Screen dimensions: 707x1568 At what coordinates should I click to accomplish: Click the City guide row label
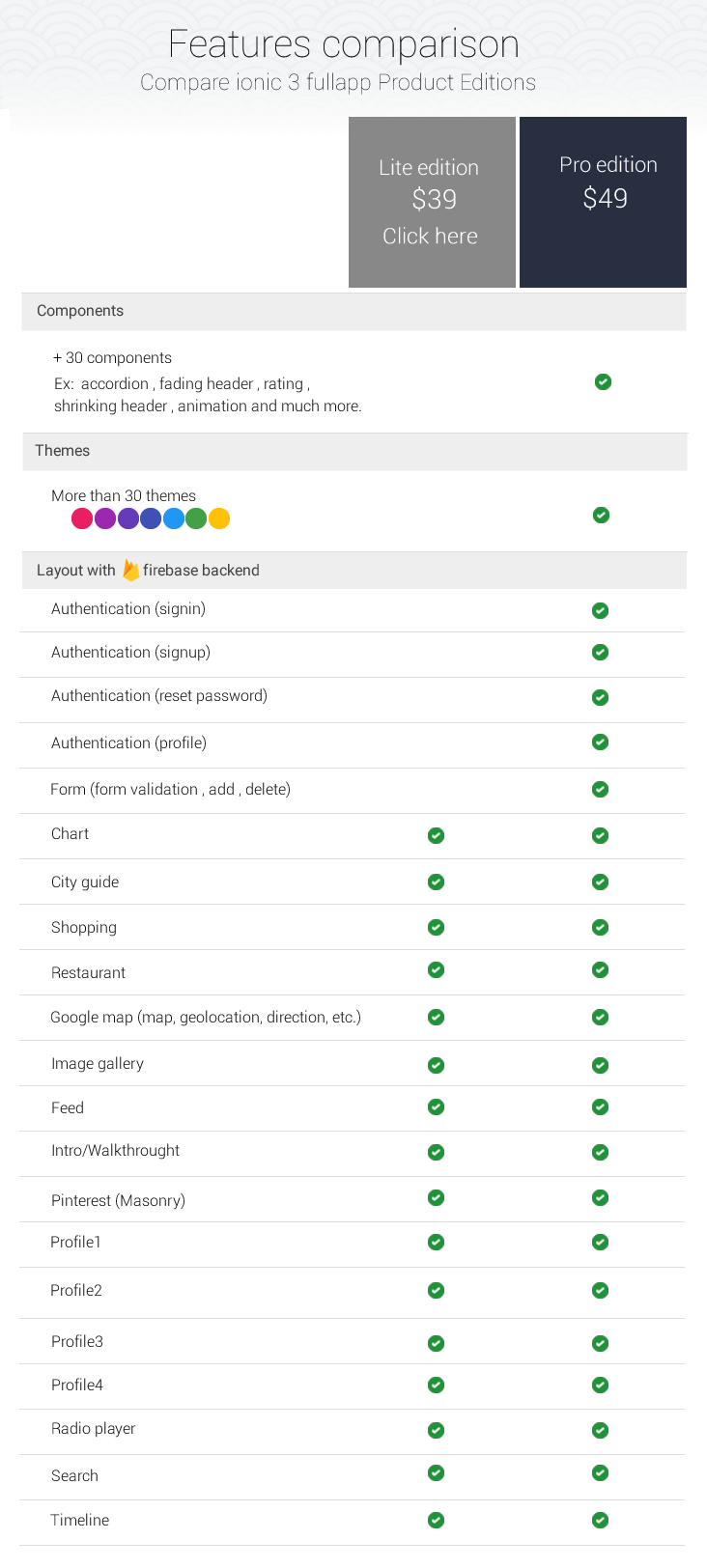[85, 882]
